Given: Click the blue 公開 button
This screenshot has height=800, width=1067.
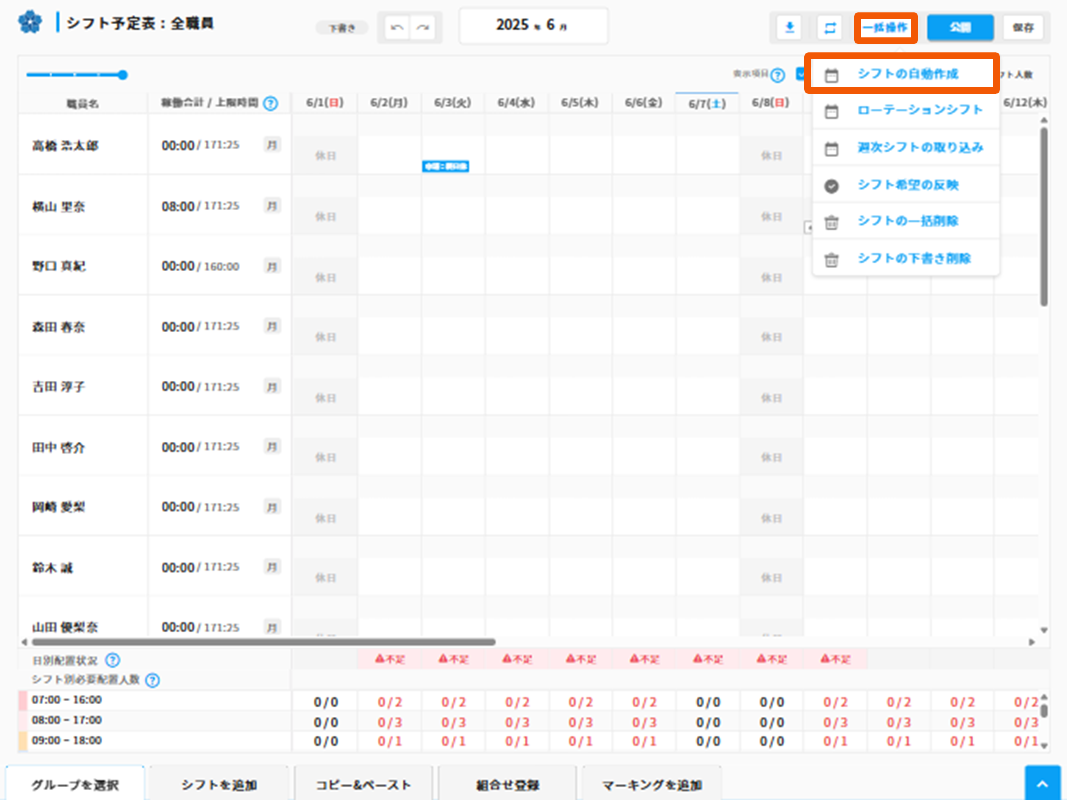Looking at the screenshot, I should point(960,28).
